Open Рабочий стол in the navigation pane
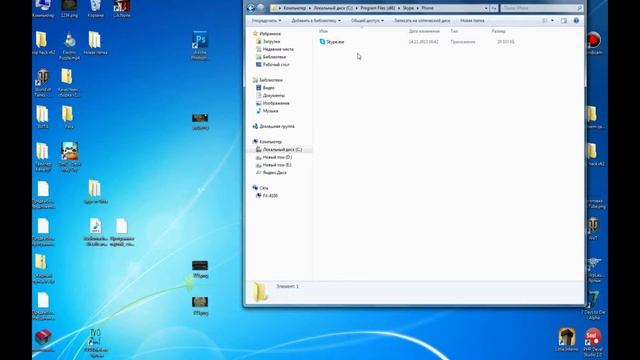The image size is (640, 360). (x=276, y=64)
